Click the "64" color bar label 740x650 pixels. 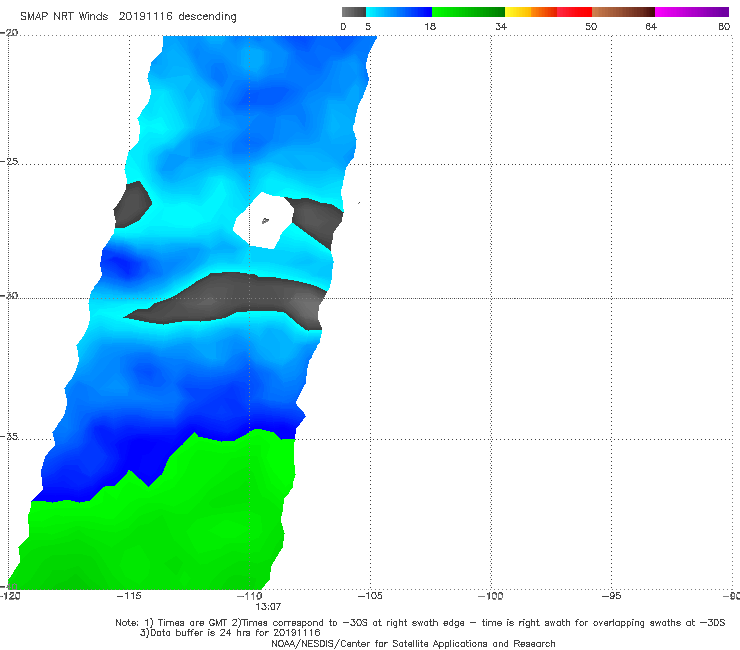point(651,26)
